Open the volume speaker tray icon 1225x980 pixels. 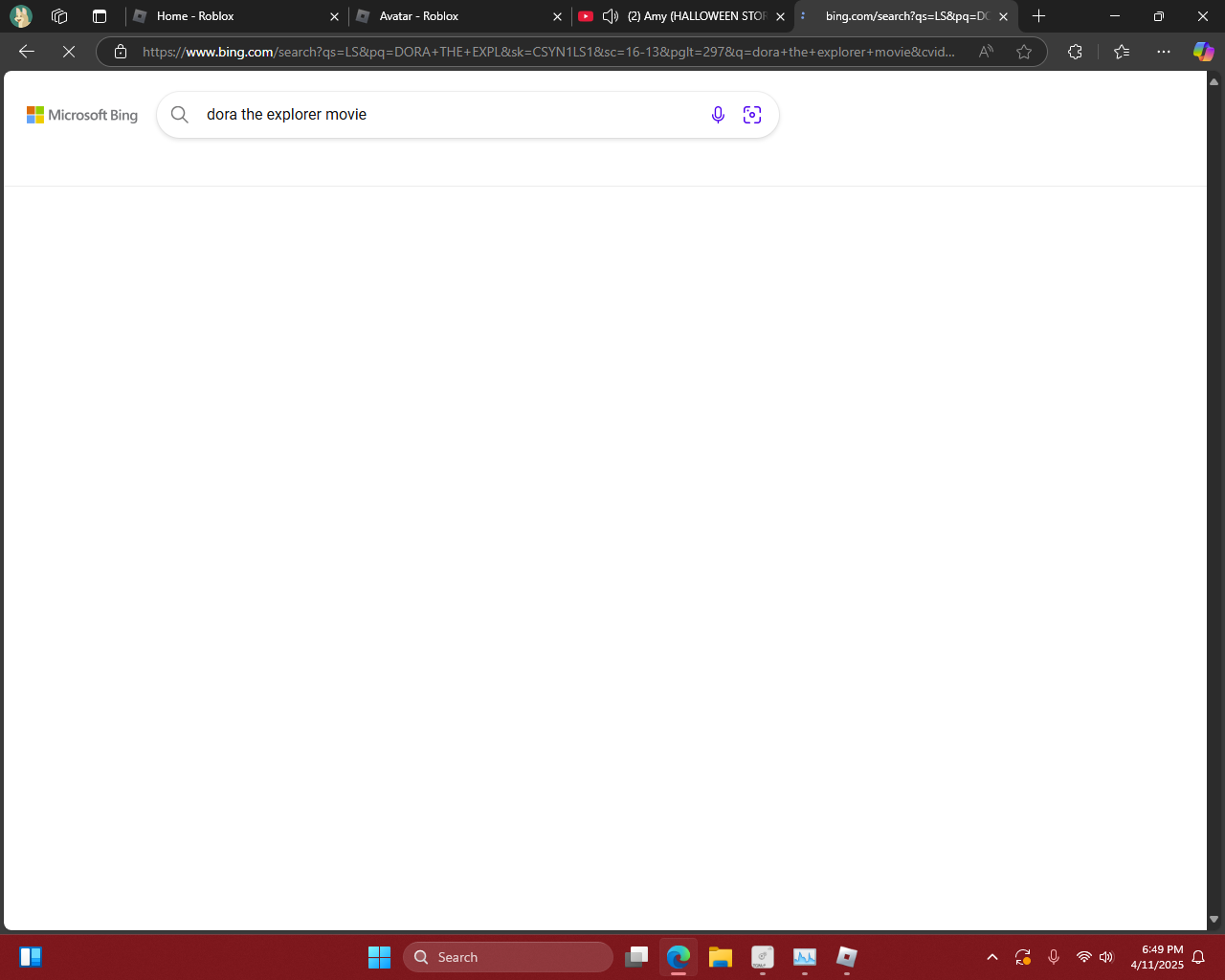click(x=1107, y=957)
